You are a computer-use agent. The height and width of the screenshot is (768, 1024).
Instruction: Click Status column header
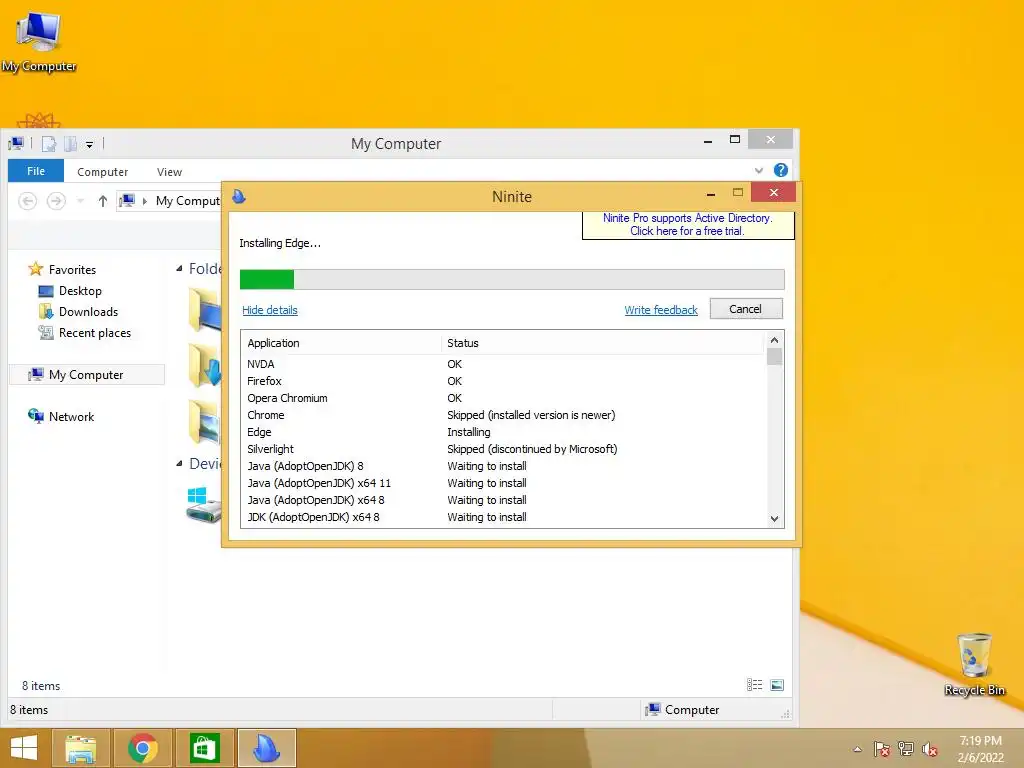pyautogui.click(x=602, y=343)
